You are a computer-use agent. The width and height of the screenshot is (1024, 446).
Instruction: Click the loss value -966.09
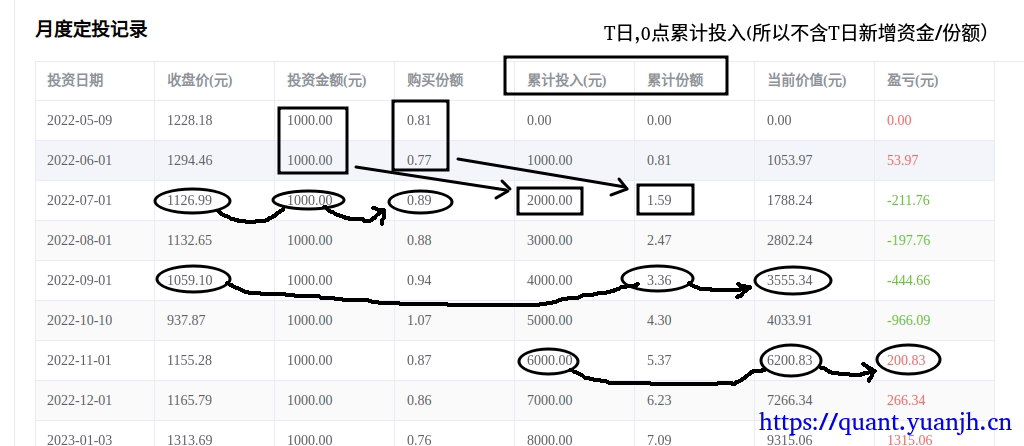coord(908,320)
